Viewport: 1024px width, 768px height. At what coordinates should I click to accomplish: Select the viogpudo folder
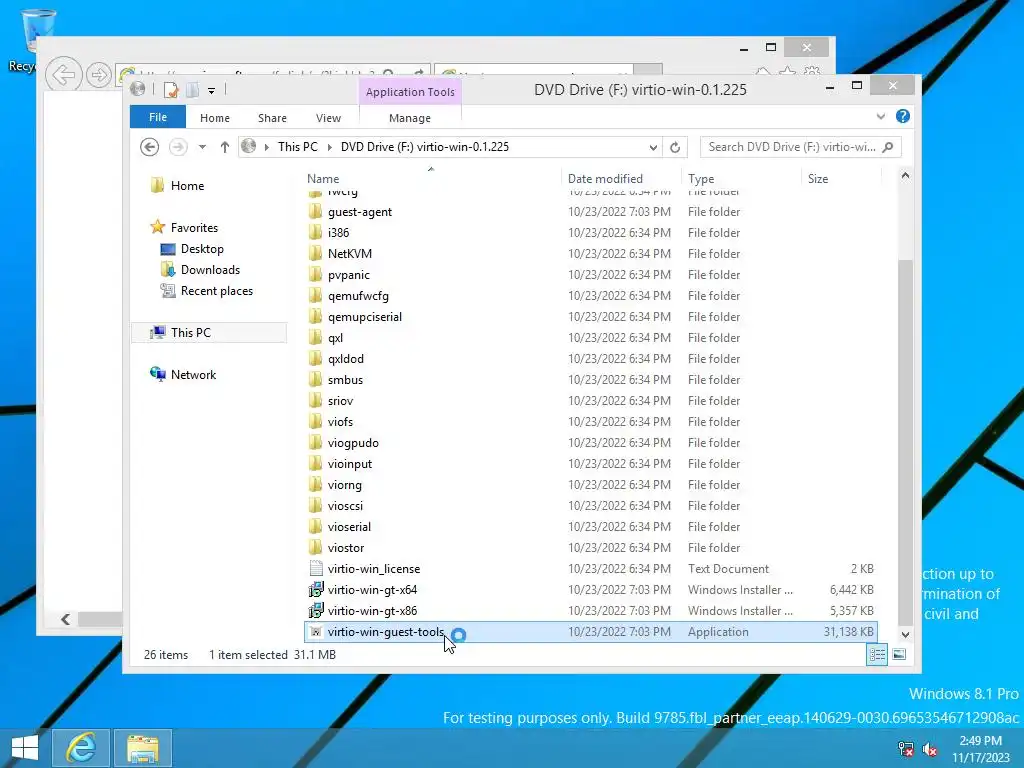[353, 443]
